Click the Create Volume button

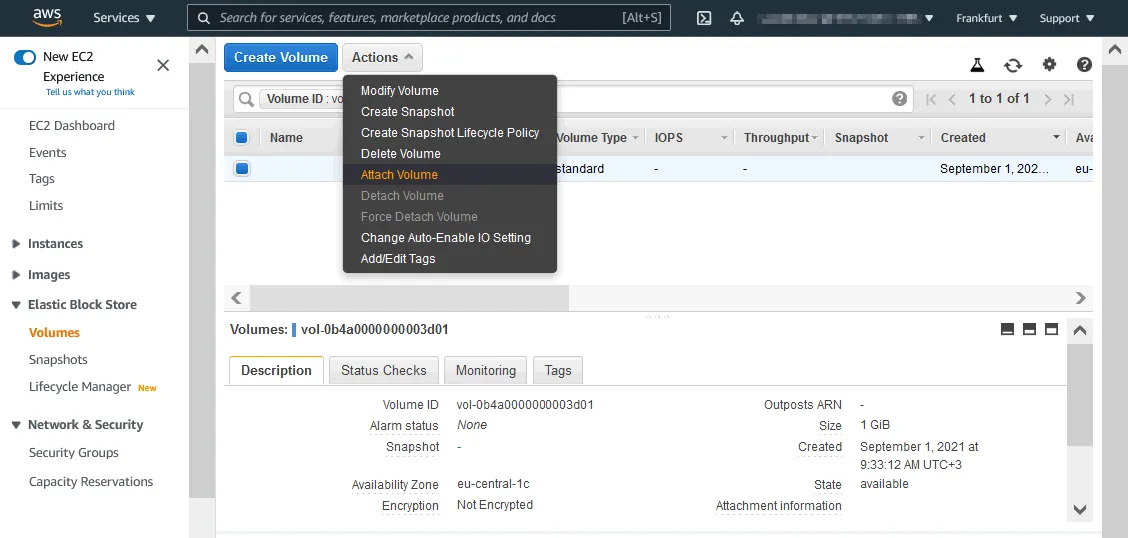pyautogui.click(x=280, y=57)
